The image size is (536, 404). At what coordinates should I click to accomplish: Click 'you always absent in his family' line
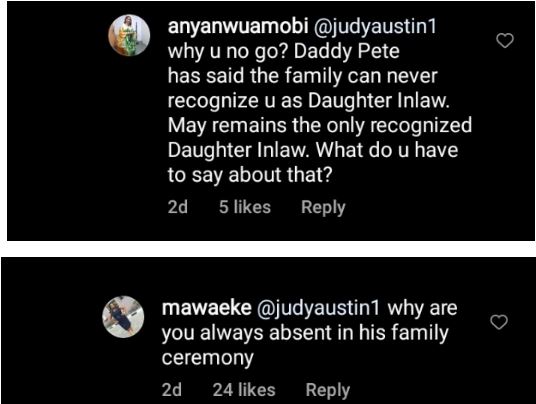305,334
